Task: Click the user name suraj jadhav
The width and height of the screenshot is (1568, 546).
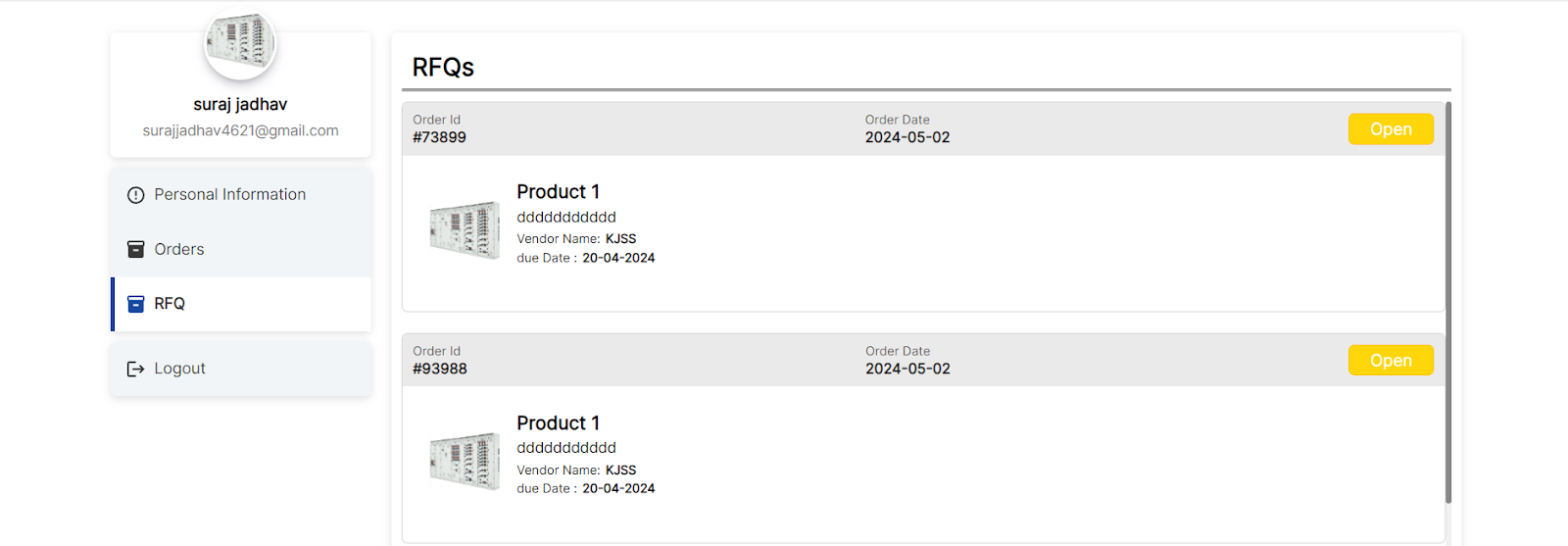Action: (240, 105)
